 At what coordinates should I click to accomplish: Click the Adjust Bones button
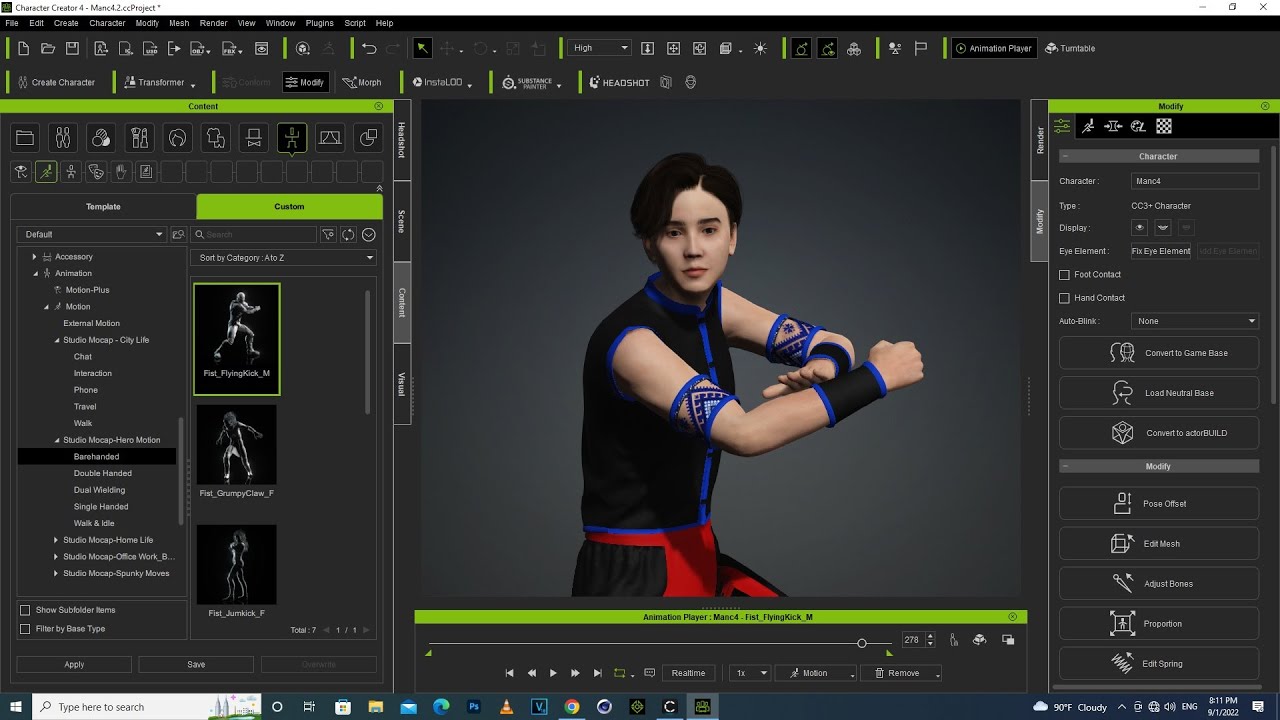[x=1158, y=584]
